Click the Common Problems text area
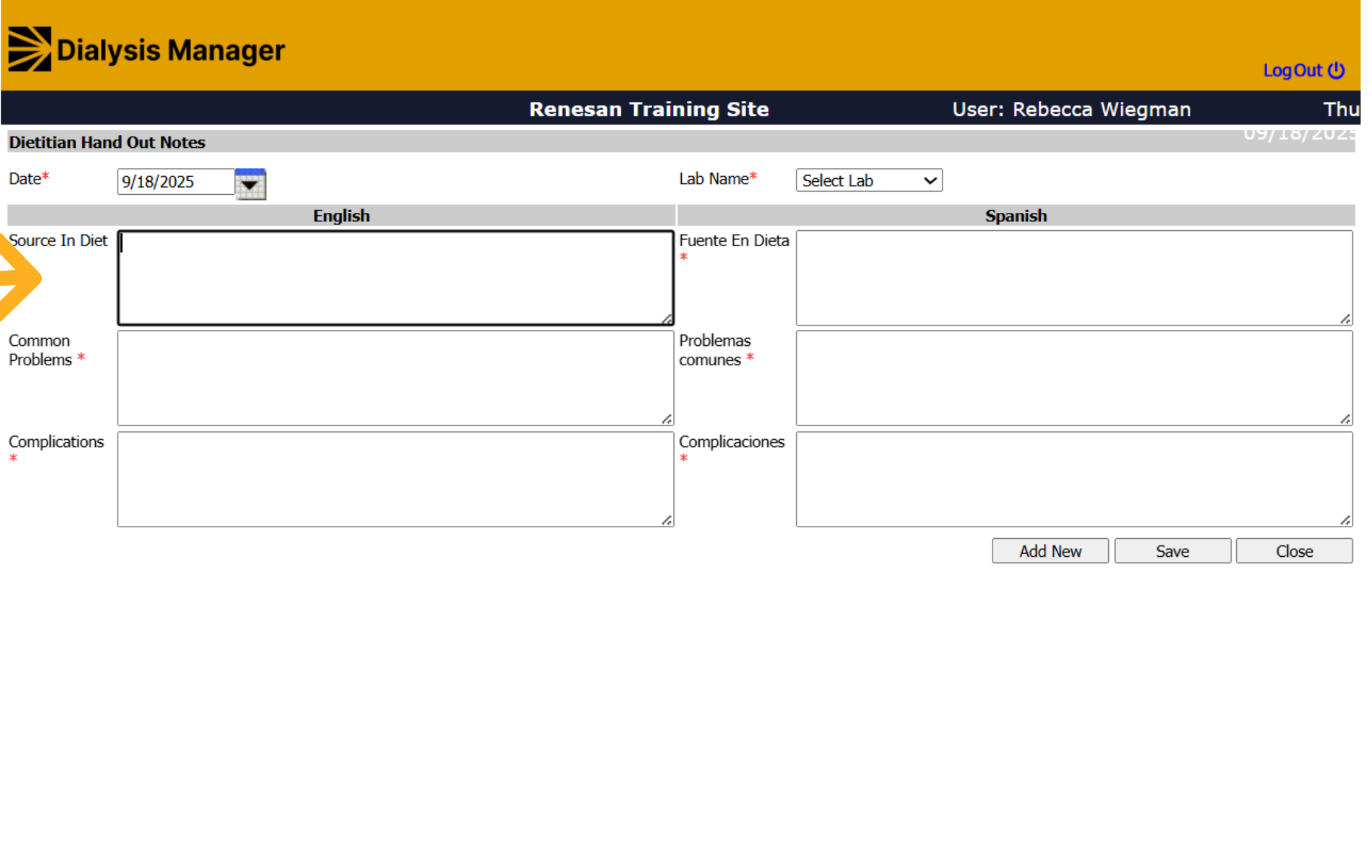The image size is (1372, 868). pos(396,378)
